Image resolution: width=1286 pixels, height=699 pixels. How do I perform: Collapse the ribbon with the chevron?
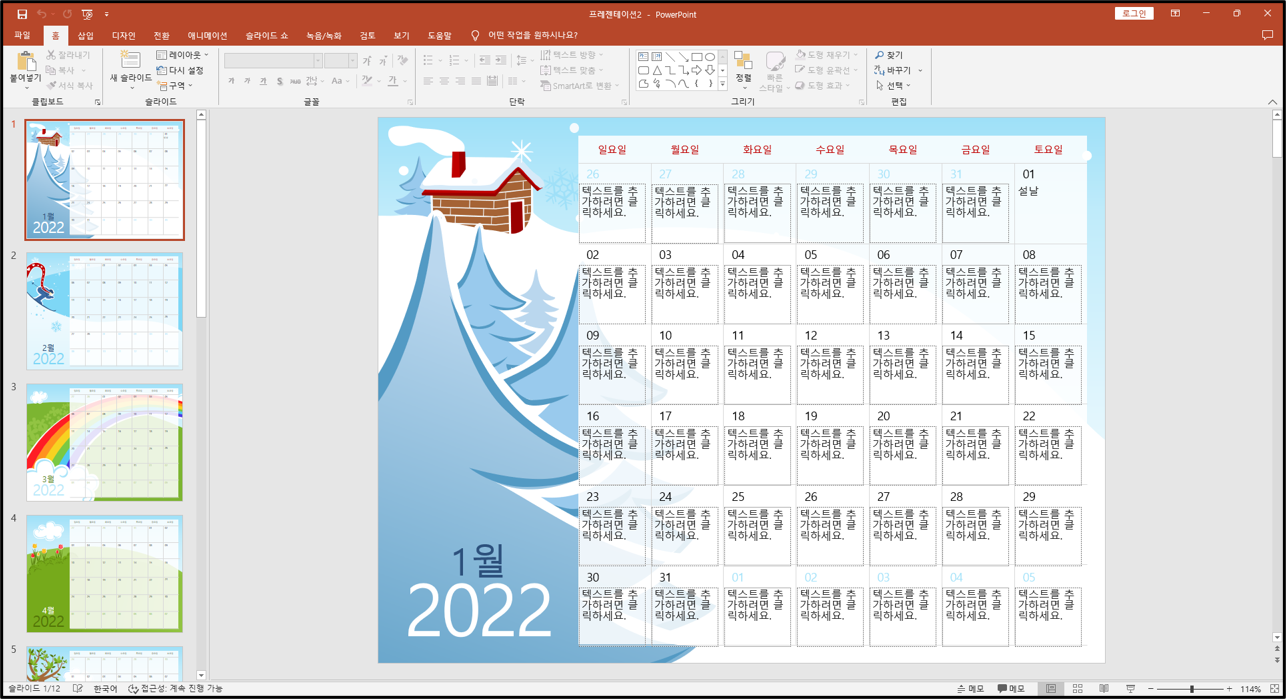tap(1272, 102)
